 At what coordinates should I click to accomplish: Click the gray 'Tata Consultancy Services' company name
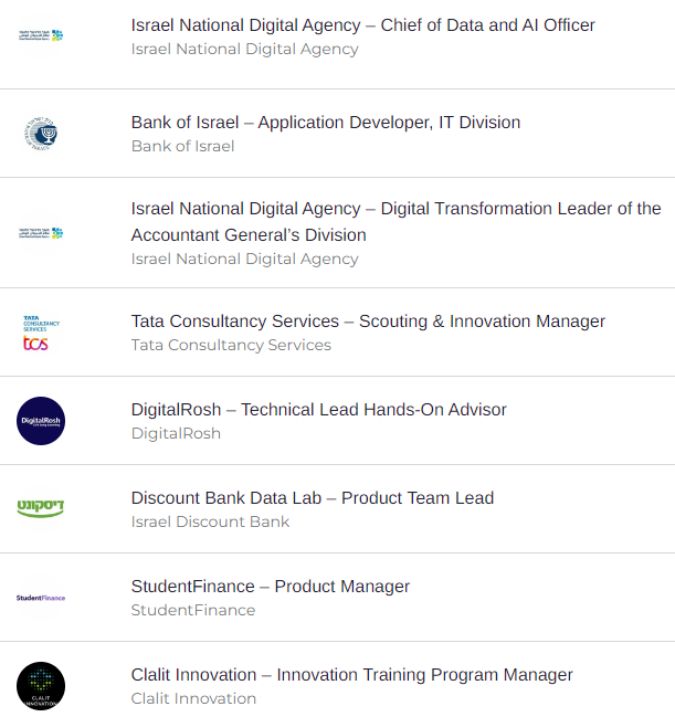pyautogui.click(x=231, y=345)
